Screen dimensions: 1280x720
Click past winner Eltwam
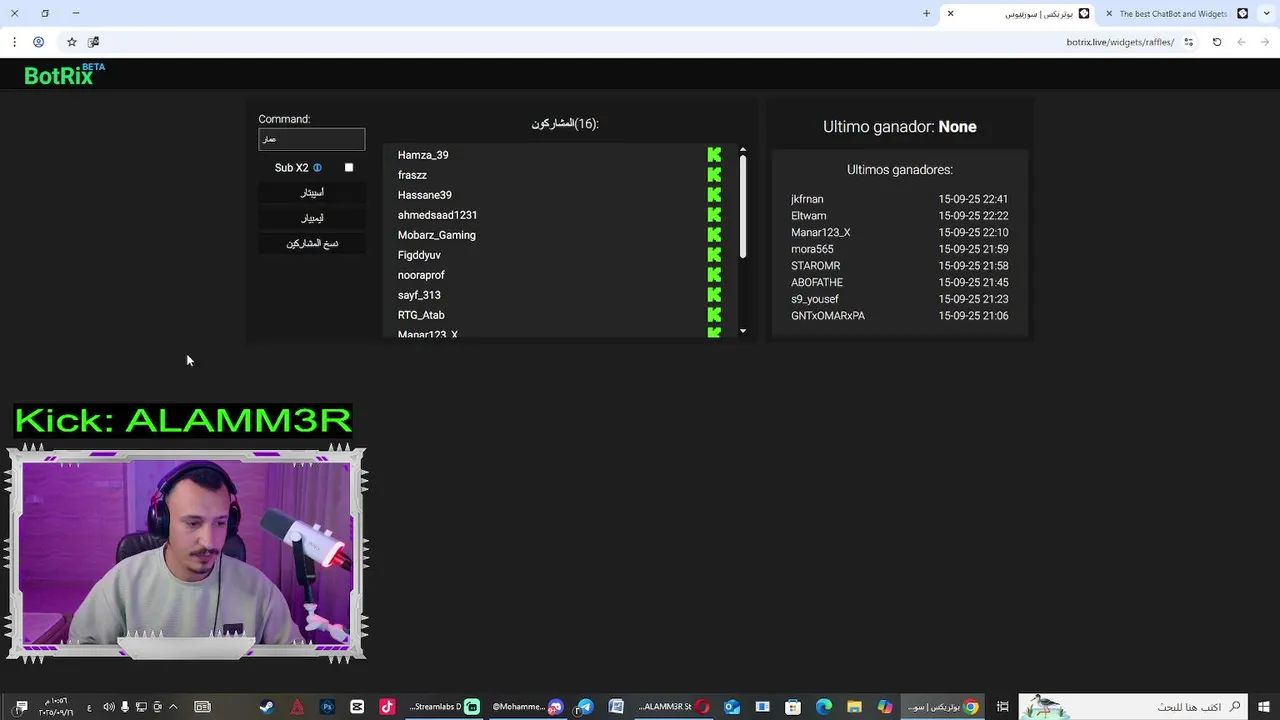(809, 216)
